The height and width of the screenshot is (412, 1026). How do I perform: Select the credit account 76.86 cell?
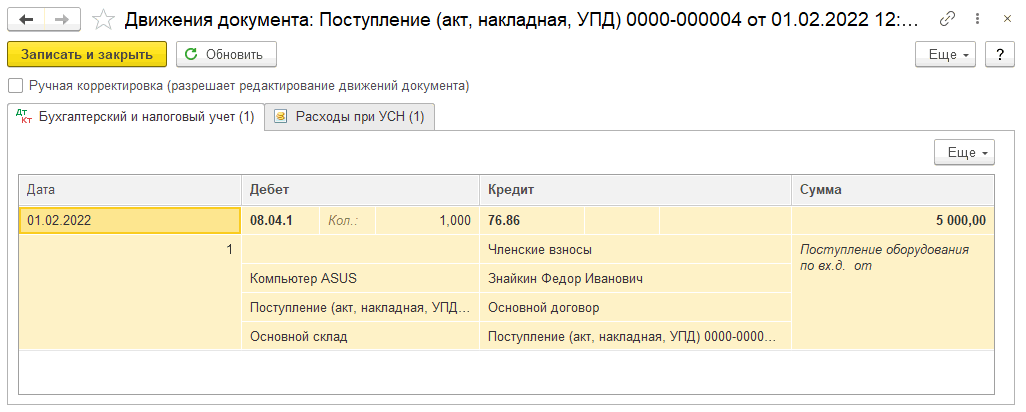tap(530, 221)
